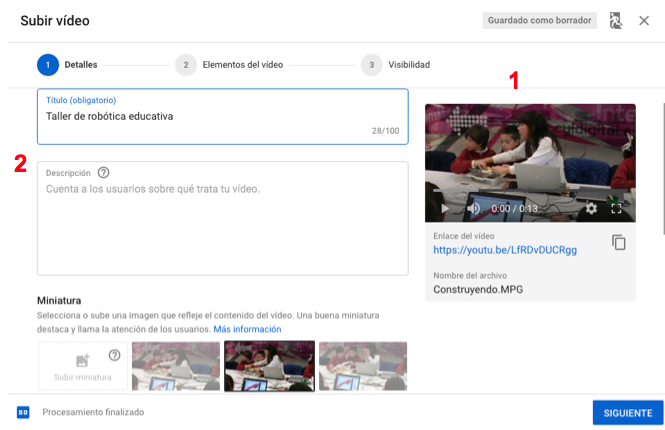Click the 28/100 character counter
The height and width of the screenshot is (430, 665).
[386, 131]
